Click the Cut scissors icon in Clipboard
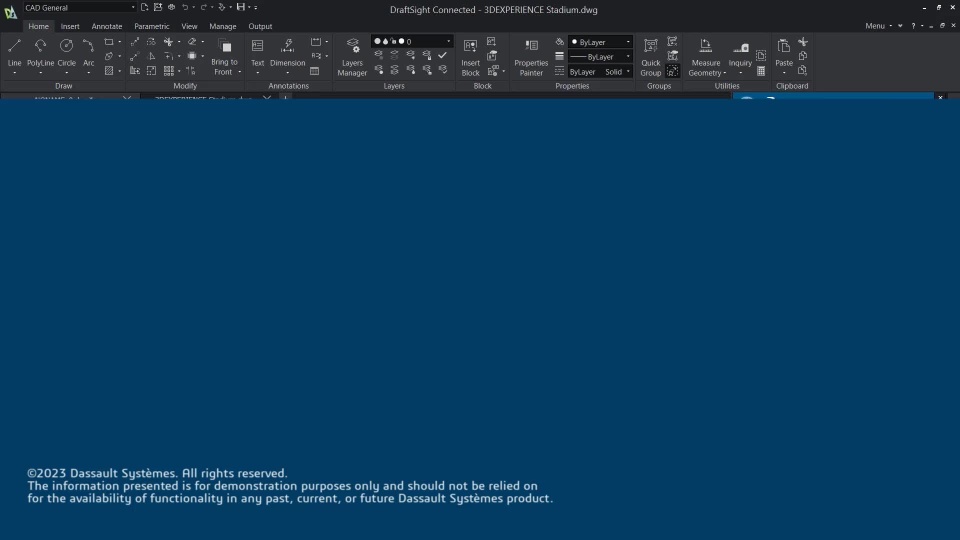Image resolution: width=960 pixels, height=540 pixels. [803, 42]
